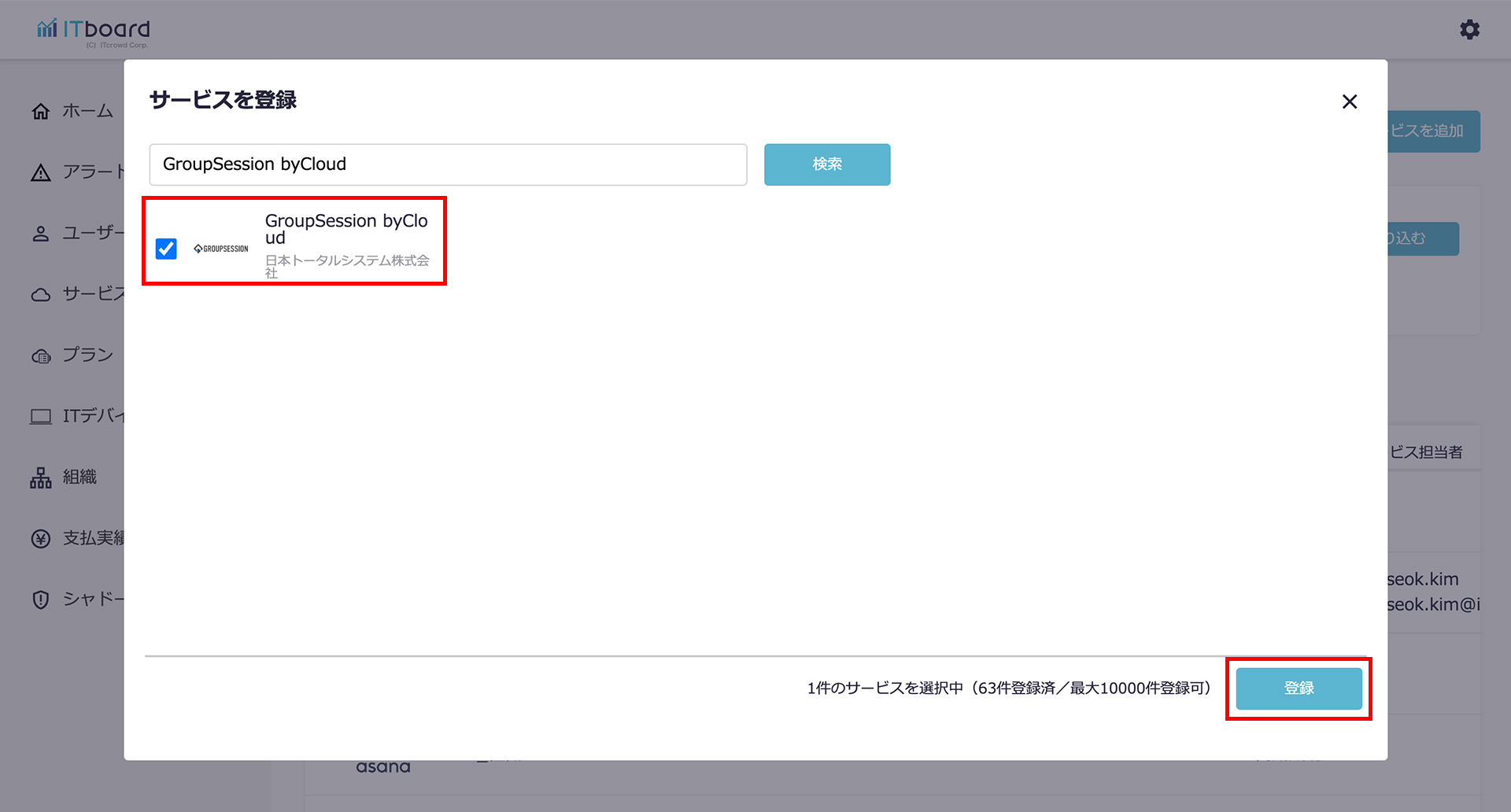This screenshot has height=812, width=1511.
Task: Close the service registration dialog
Action: 1349,101
